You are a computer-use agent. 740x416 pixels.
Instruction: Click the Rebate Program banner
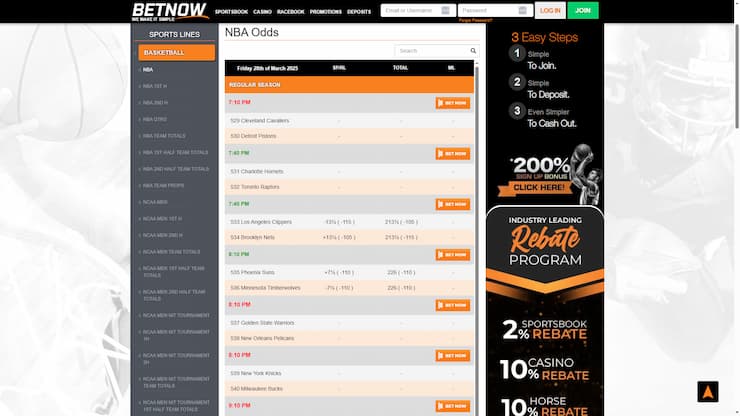[545, 312]
